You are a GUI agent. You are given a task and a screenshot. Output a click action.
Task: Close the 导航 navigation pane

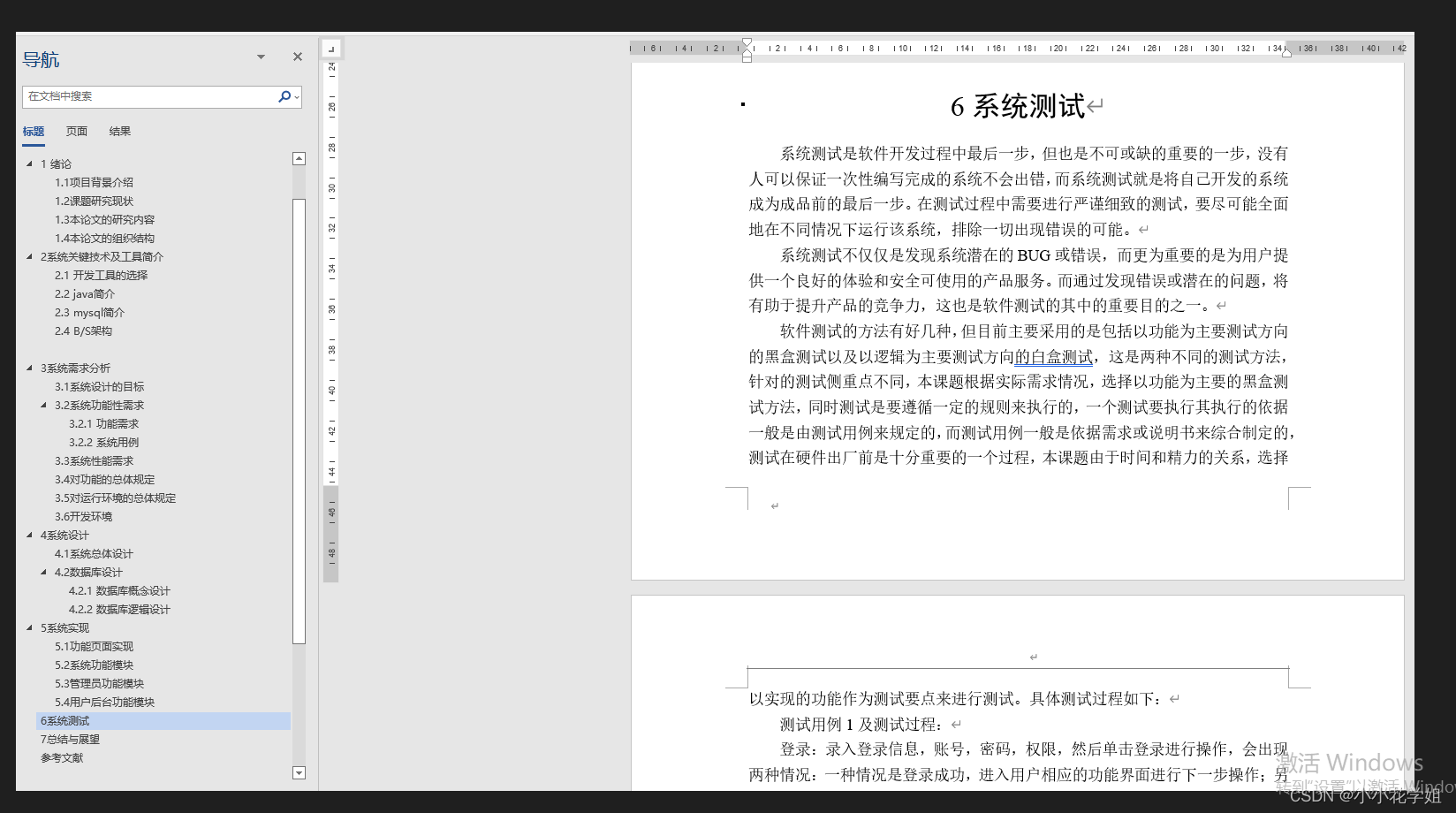coord(297,57)
